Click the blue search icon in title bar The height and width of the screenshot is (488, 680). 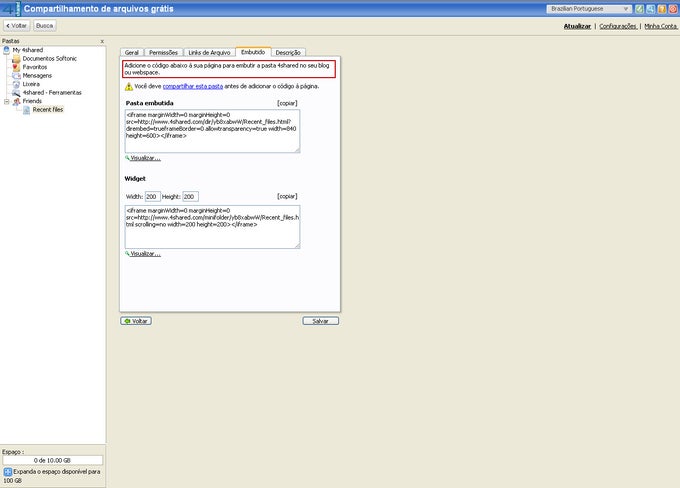651,9
